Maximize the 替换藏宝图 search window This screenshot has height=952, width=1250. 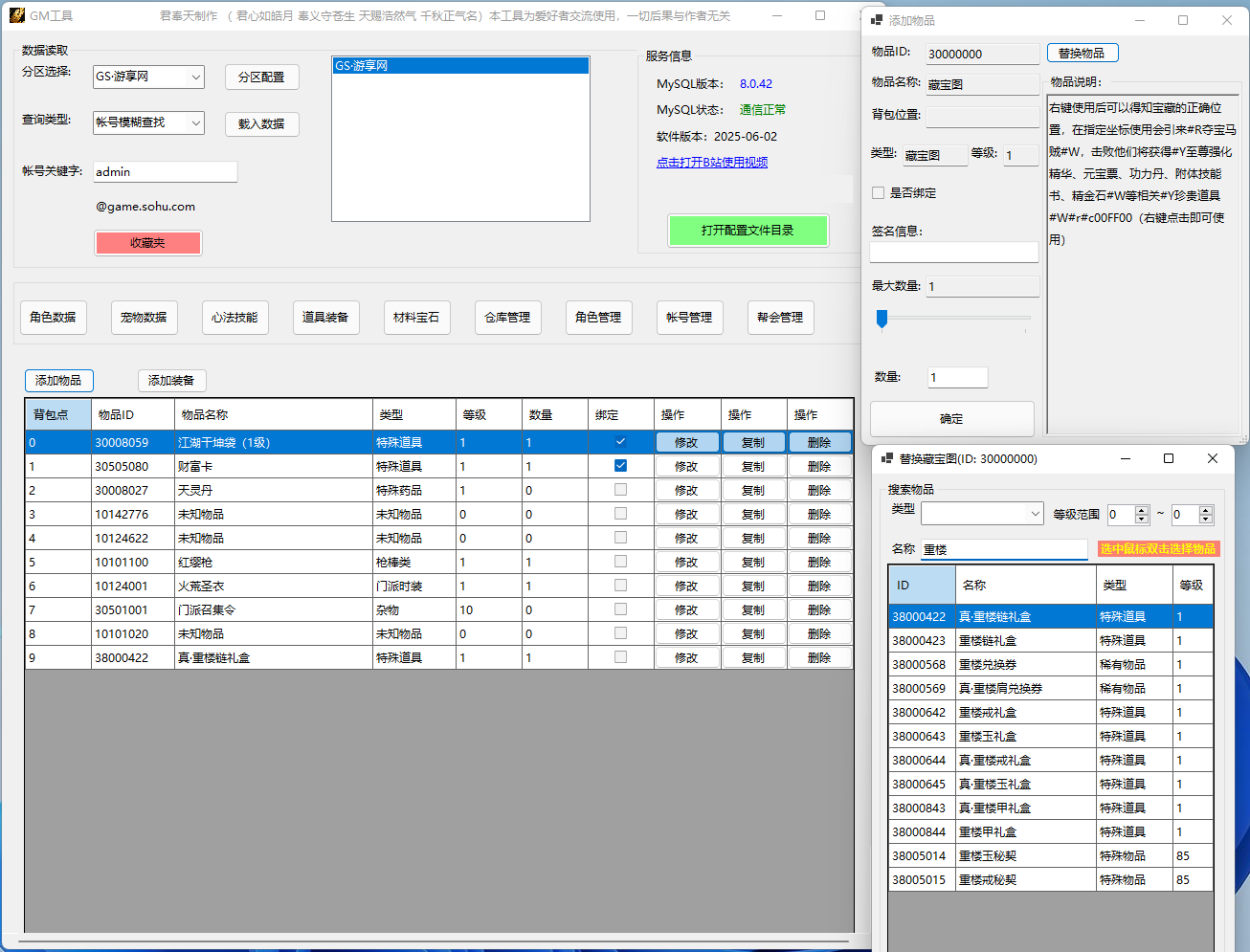tap(1168, 459)
